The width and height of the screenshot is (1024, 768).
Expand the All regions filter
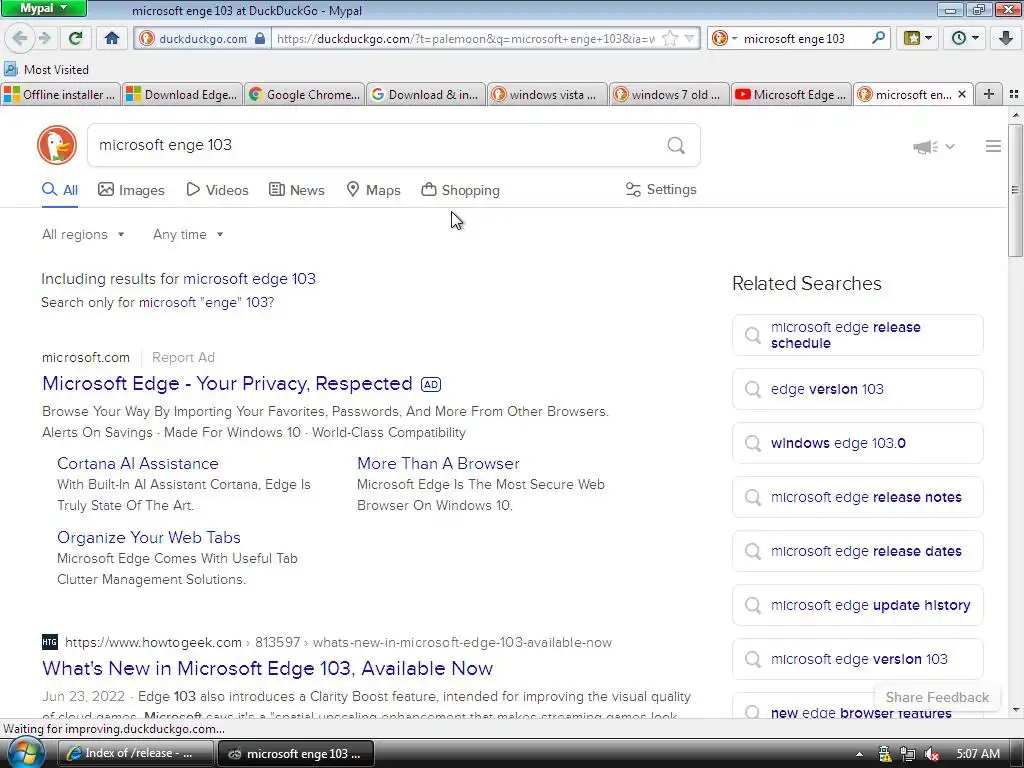[83, 234]
